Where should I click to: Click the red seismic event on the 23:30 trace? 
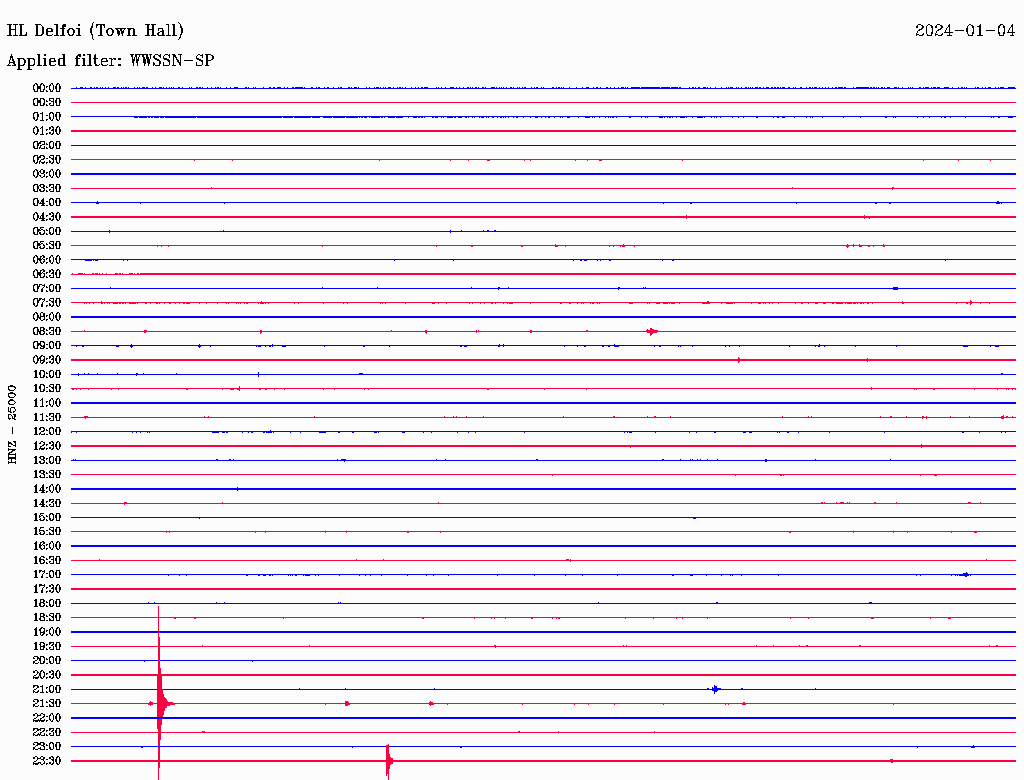[389, 761]
